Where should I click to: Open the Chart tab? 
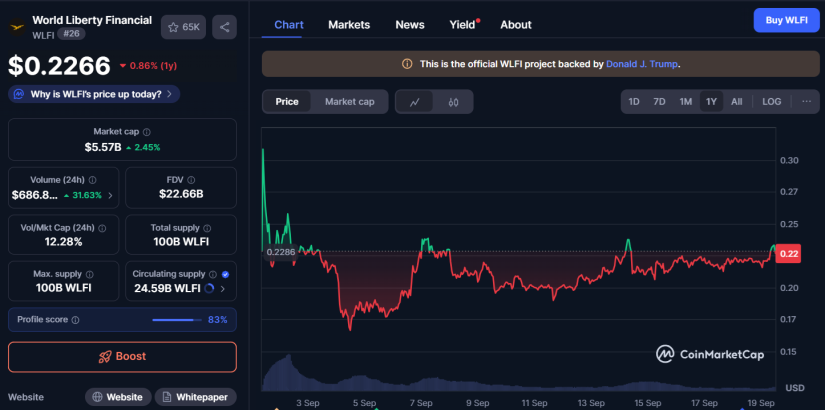(289, 25)
